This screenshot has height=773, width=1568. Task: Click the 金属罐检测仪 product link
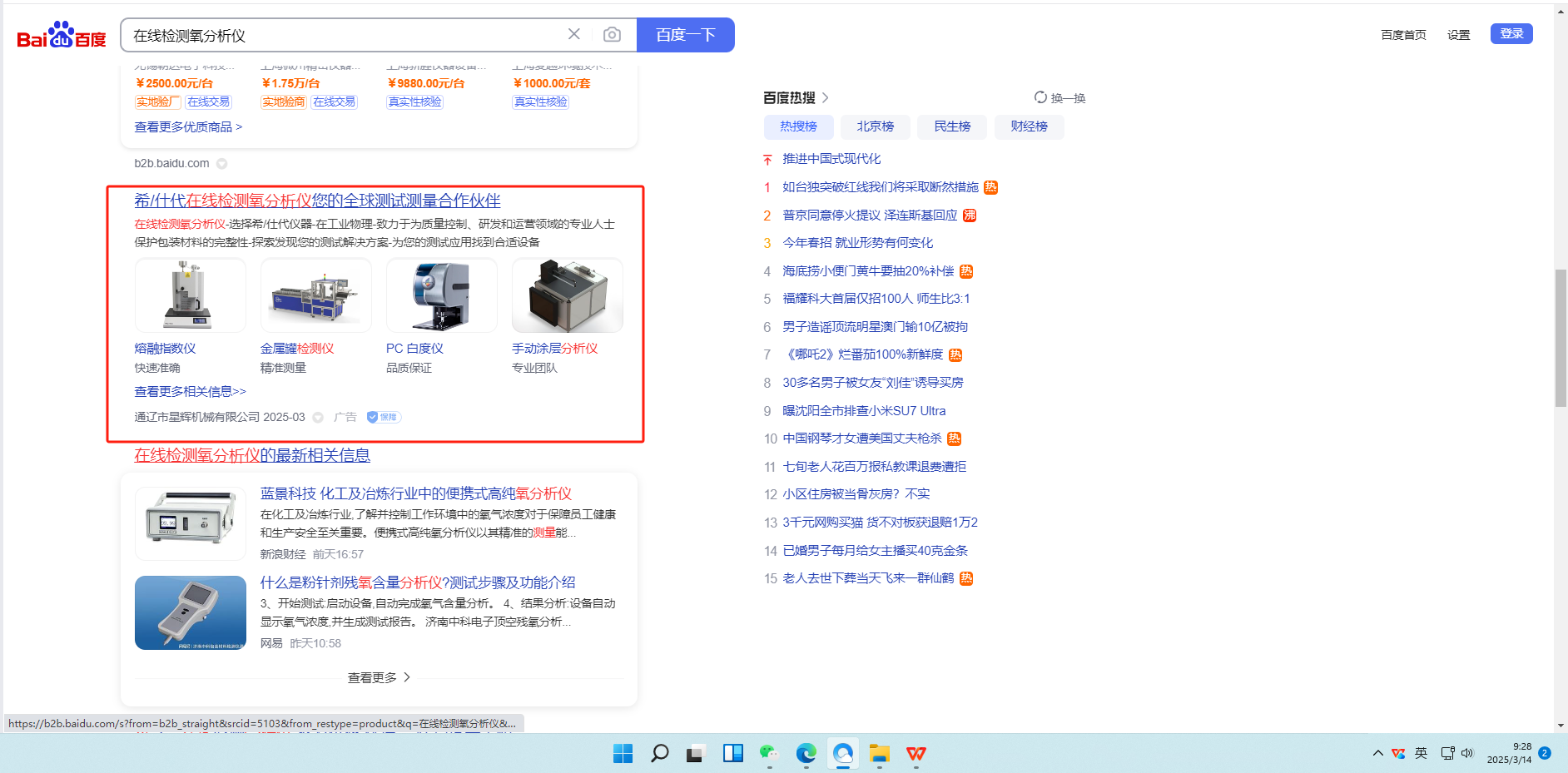tap(297, 349)
